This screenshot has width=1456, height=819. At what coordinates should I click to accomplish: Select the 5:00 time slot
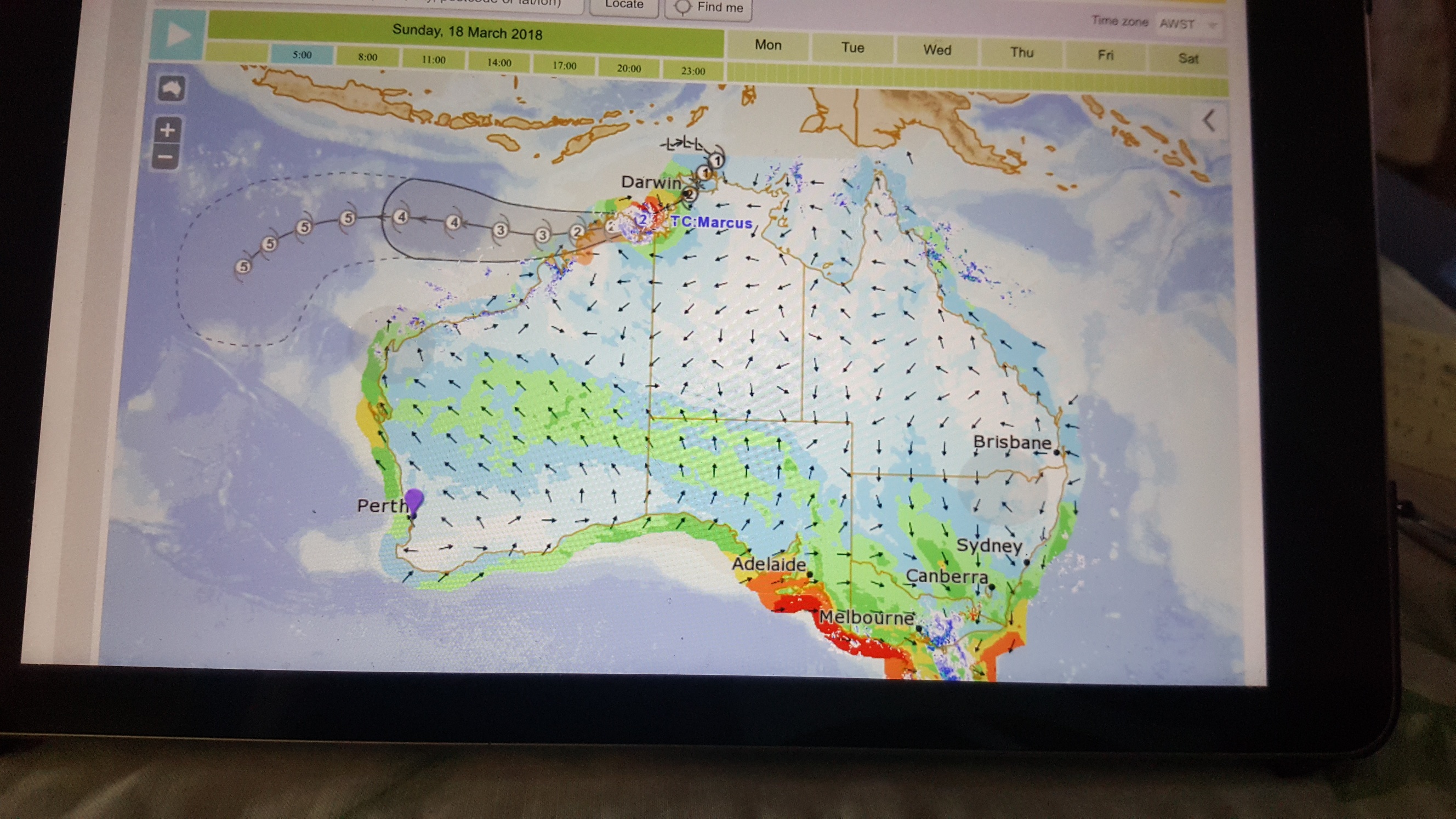click(302, 55)
